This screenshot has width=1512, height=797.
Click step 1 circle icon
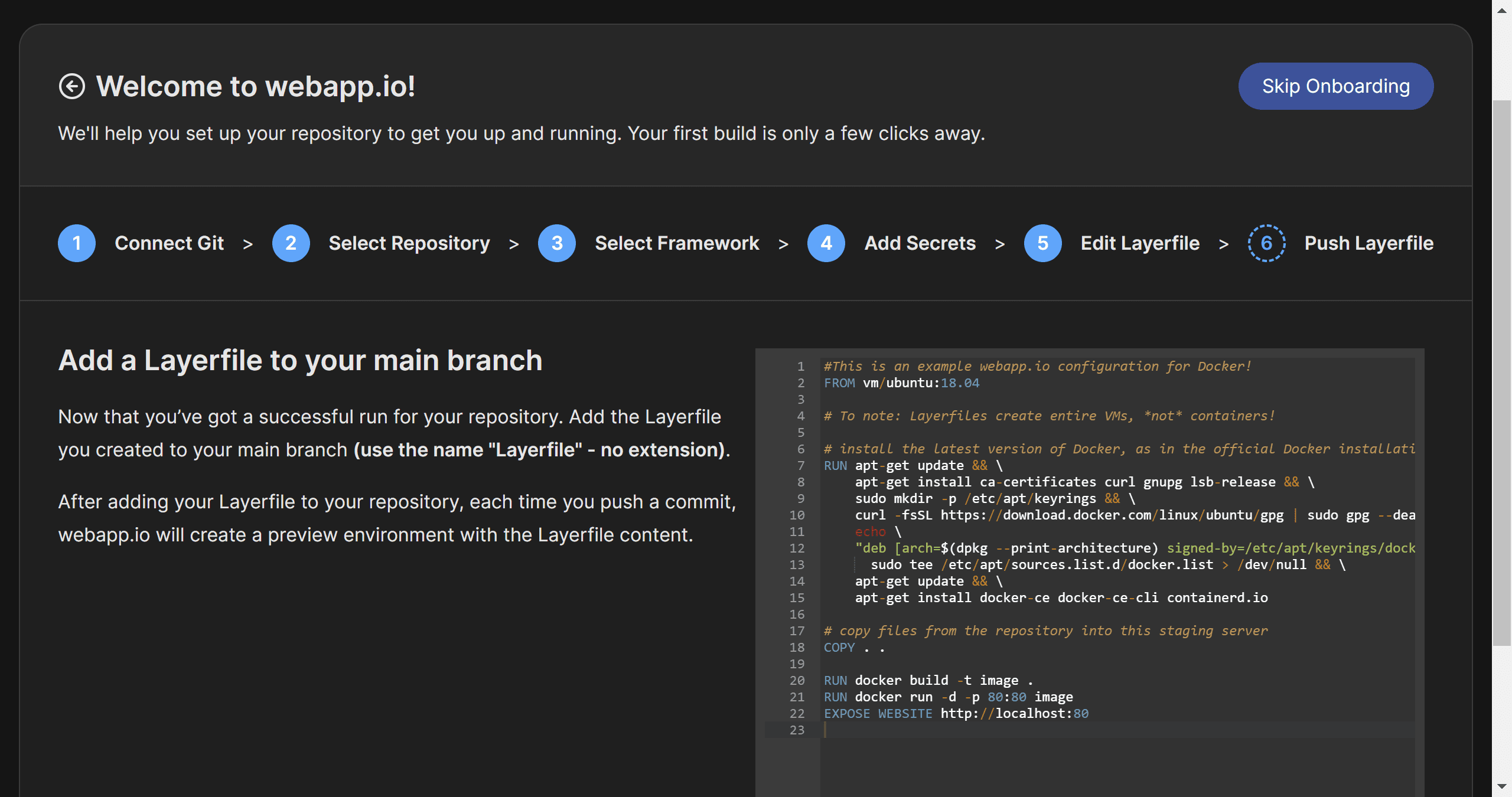point(77,243)
